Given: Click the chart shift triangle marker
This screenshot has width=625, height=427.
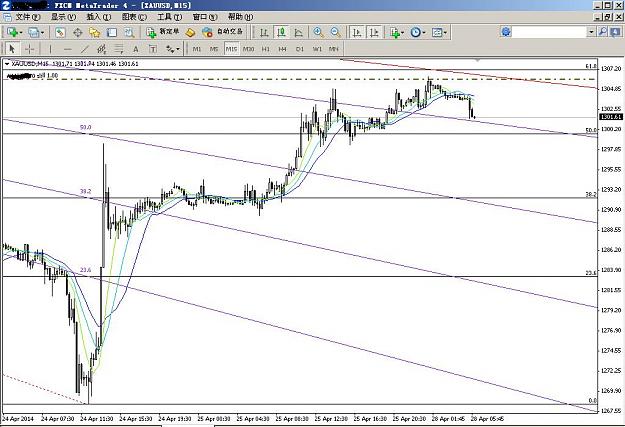Looking at the screenshot, I should tap(478, 61).
